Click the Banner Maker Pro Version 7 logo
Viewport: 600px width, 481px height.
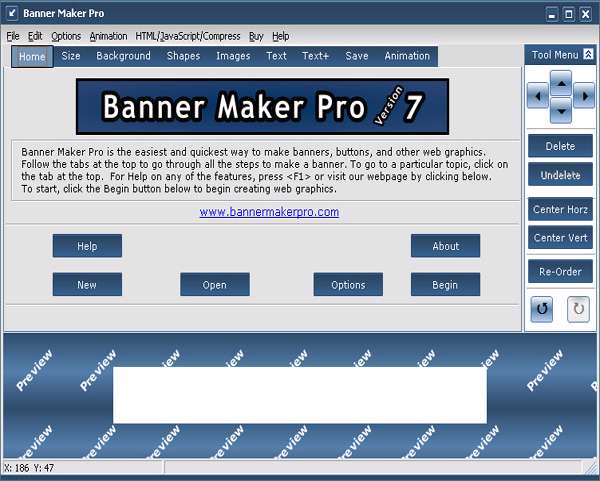pyautogui.click(x=262, y=107)
